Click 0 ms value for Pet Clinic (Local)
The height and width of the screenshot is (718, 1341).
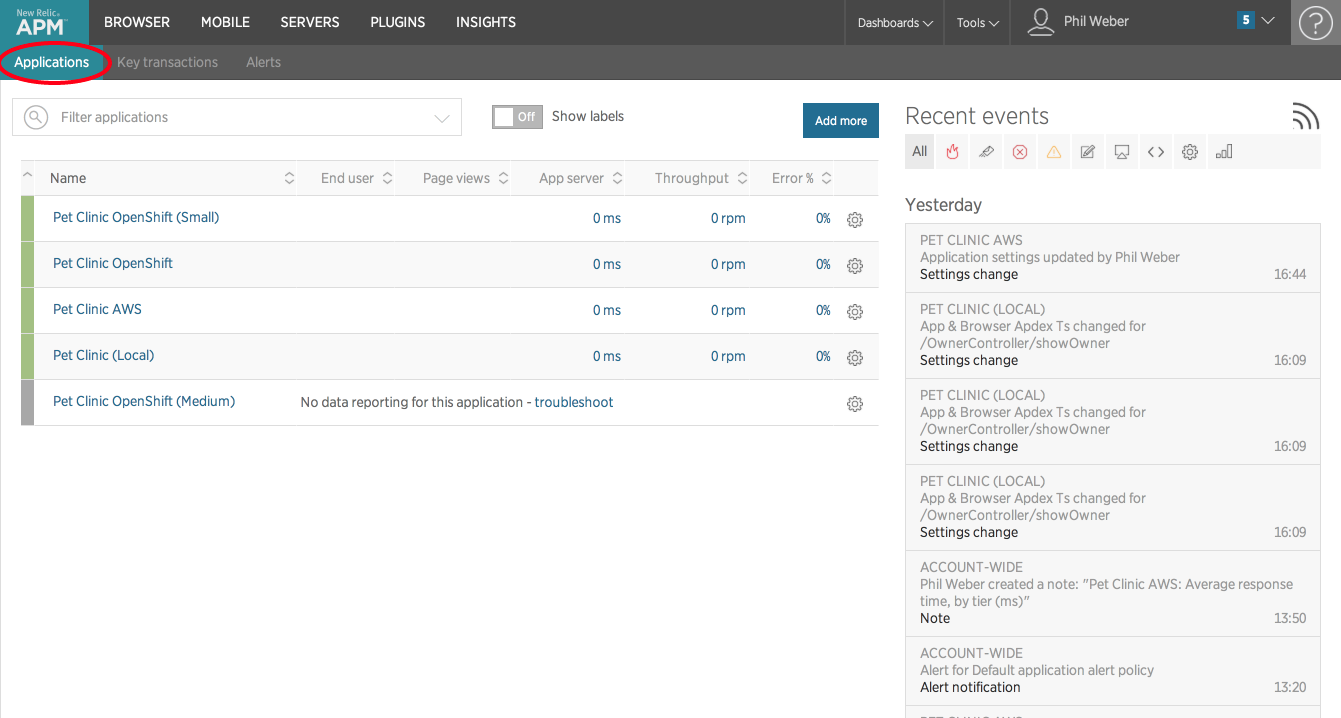point(607,356)
